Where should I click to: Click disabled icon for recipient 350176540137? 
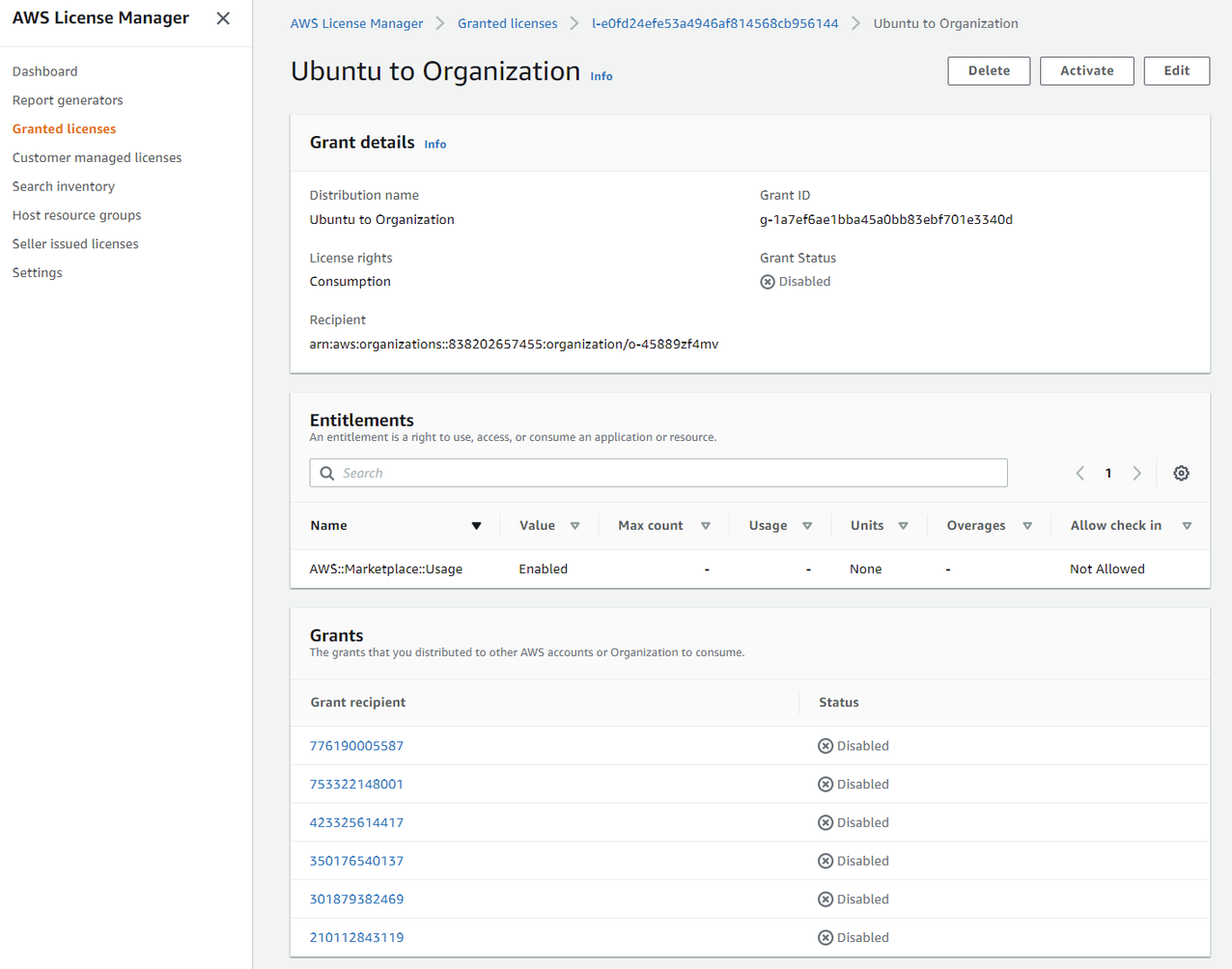click(x=826, y=861)
